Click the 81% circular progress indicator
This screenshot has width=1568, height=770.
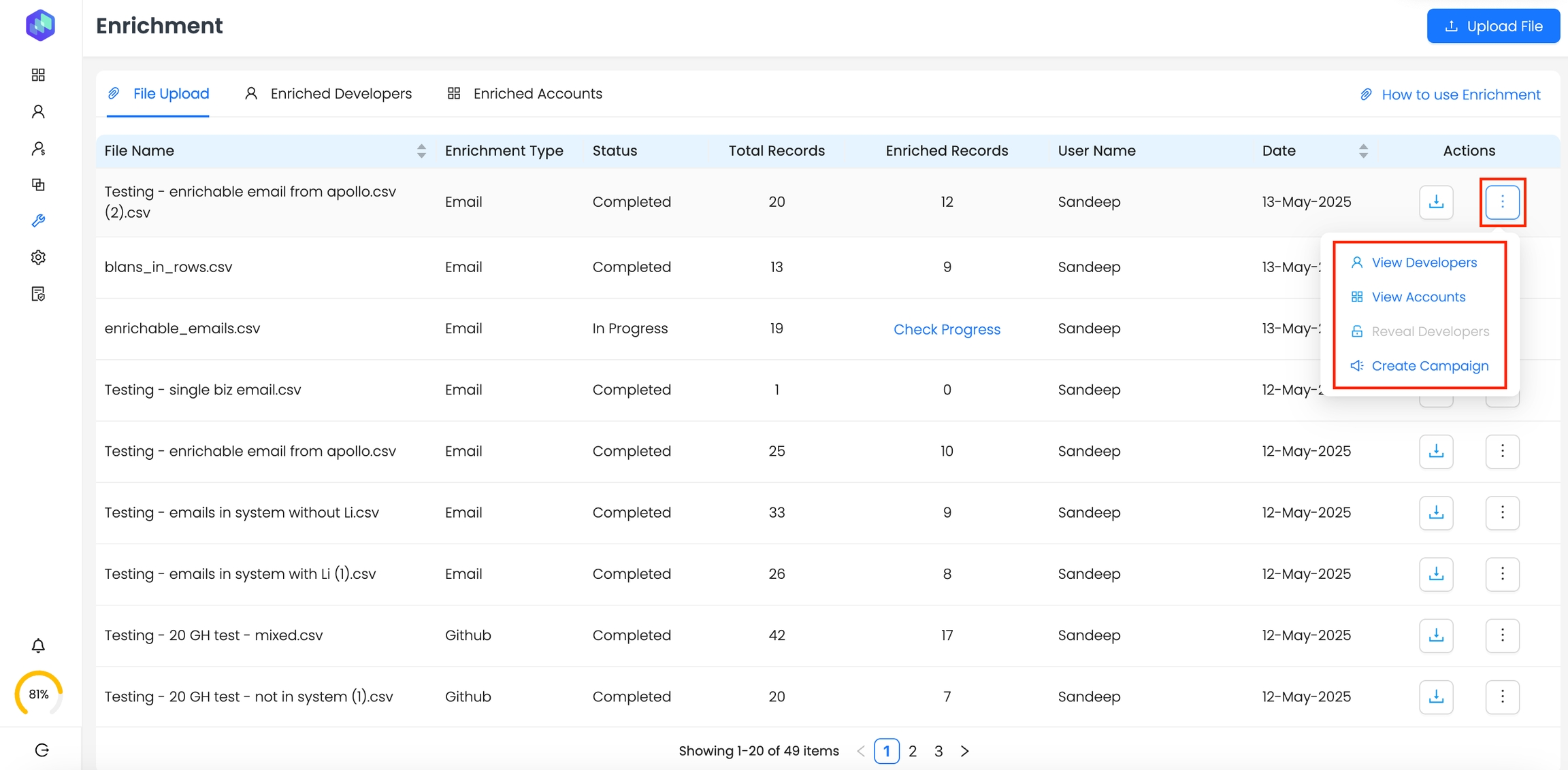pos(39,694)
